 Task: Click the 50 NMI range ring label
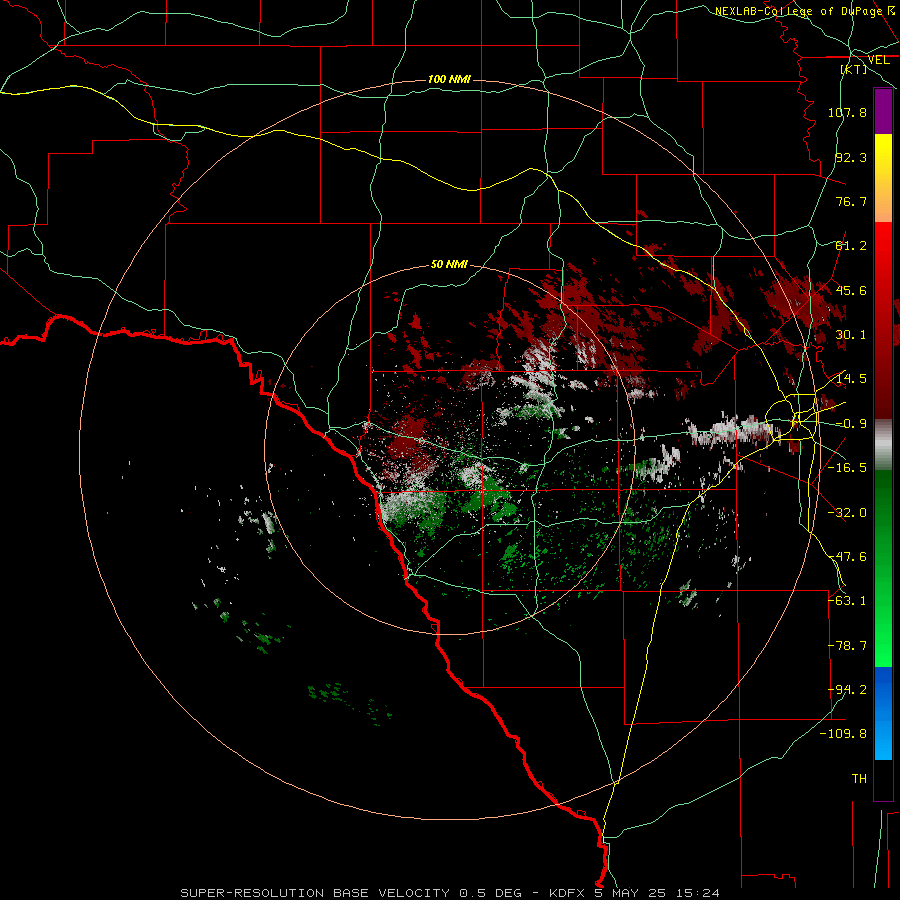449,265
